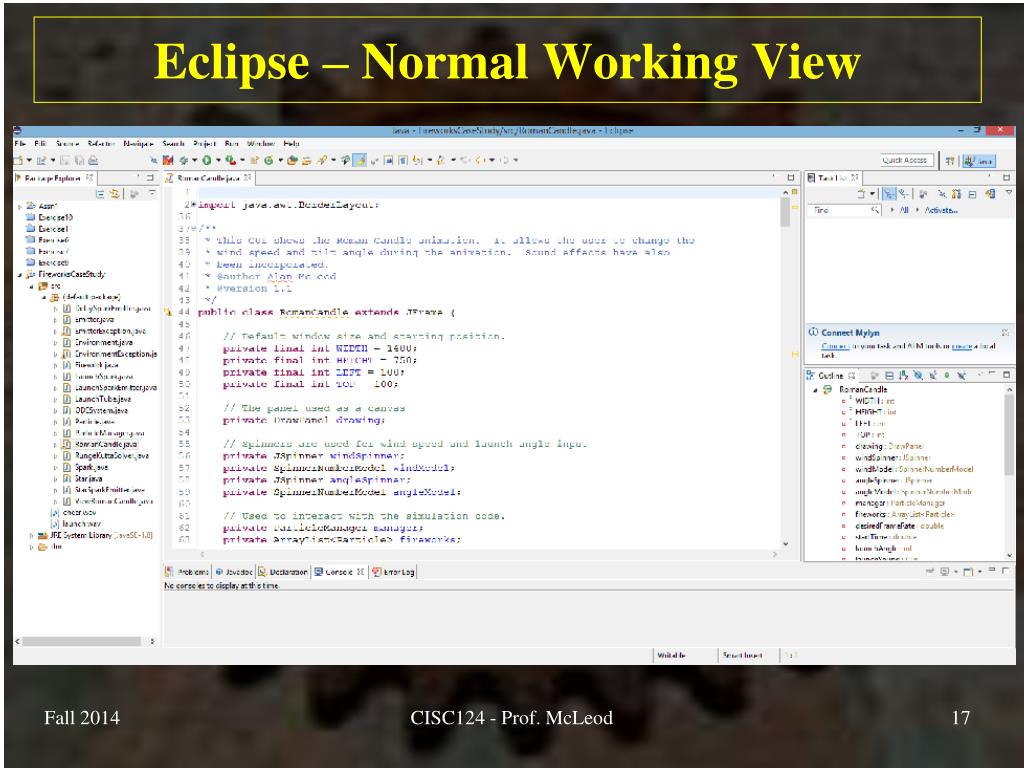The height and width of the screenshot is (768, 1024).
Task: Open the Project menu
Action: pyautogui.click(x=204, y=143)
